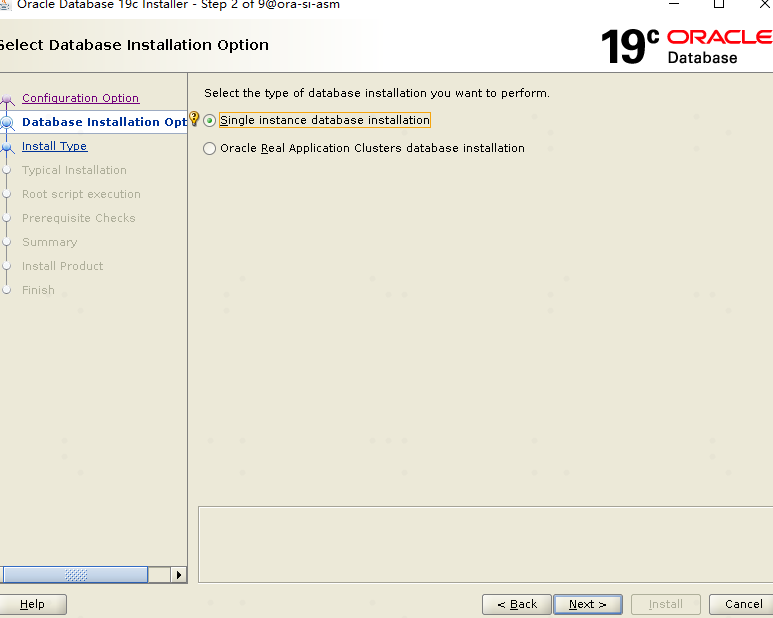Viewport: 773px width, 618px height.
Task: Click the Next button
Action: (x=588, y=604)
